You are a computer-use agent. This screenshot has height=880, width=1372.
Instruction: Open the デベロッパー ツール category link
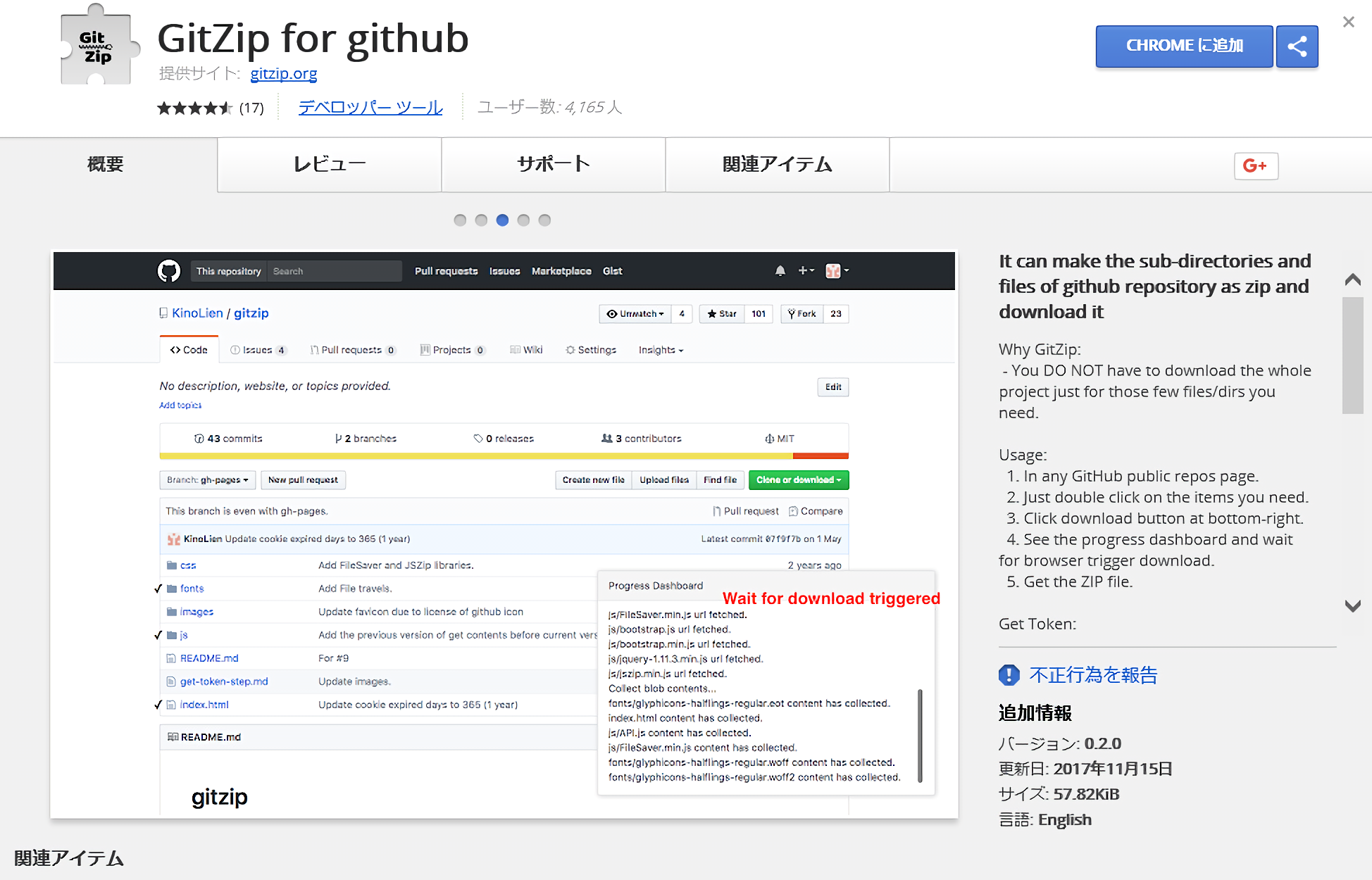click(x=370, y=108)
